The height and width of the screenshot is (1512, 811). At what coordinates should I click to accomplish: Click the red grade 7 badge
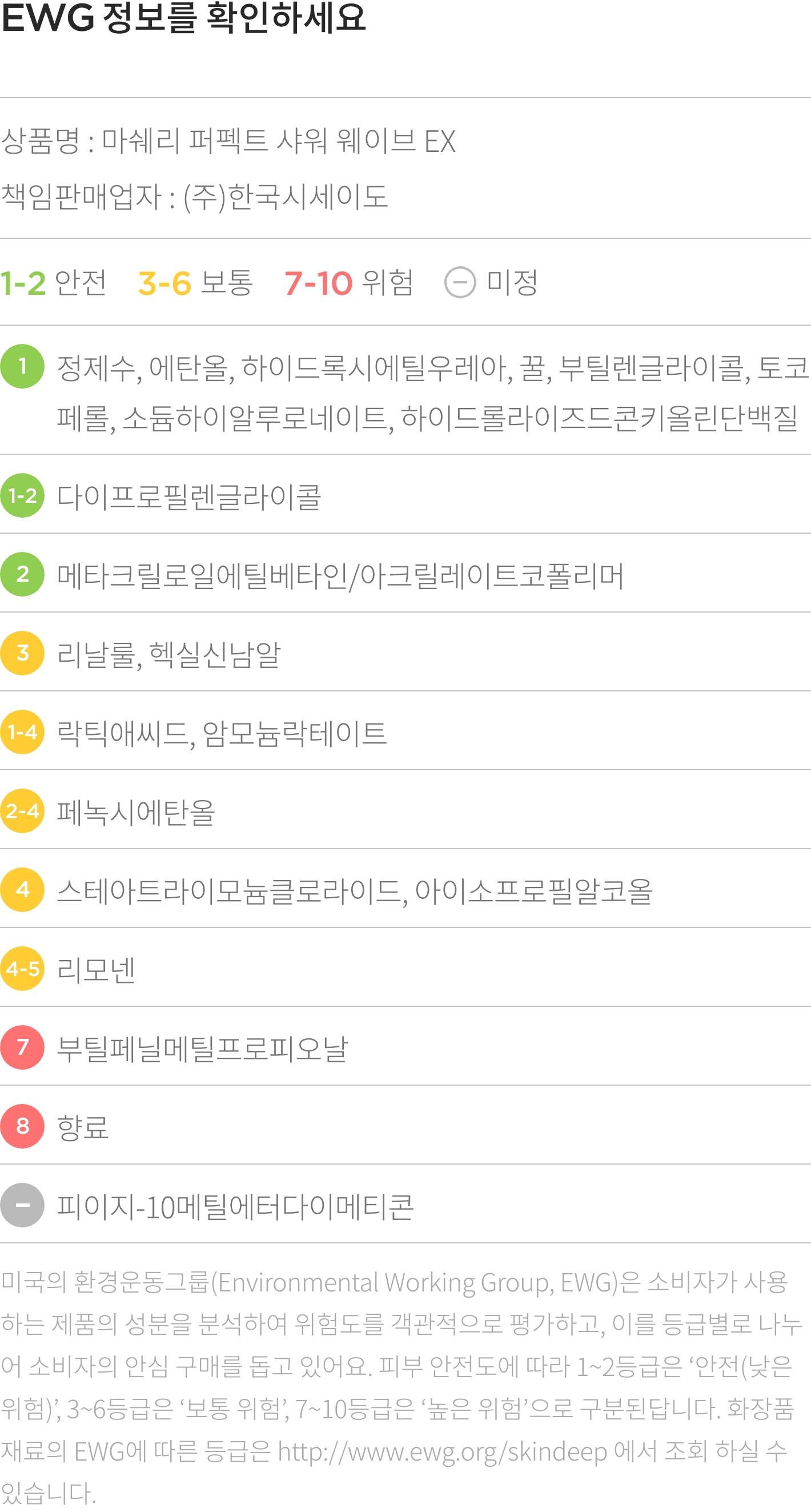point(22,1047)
